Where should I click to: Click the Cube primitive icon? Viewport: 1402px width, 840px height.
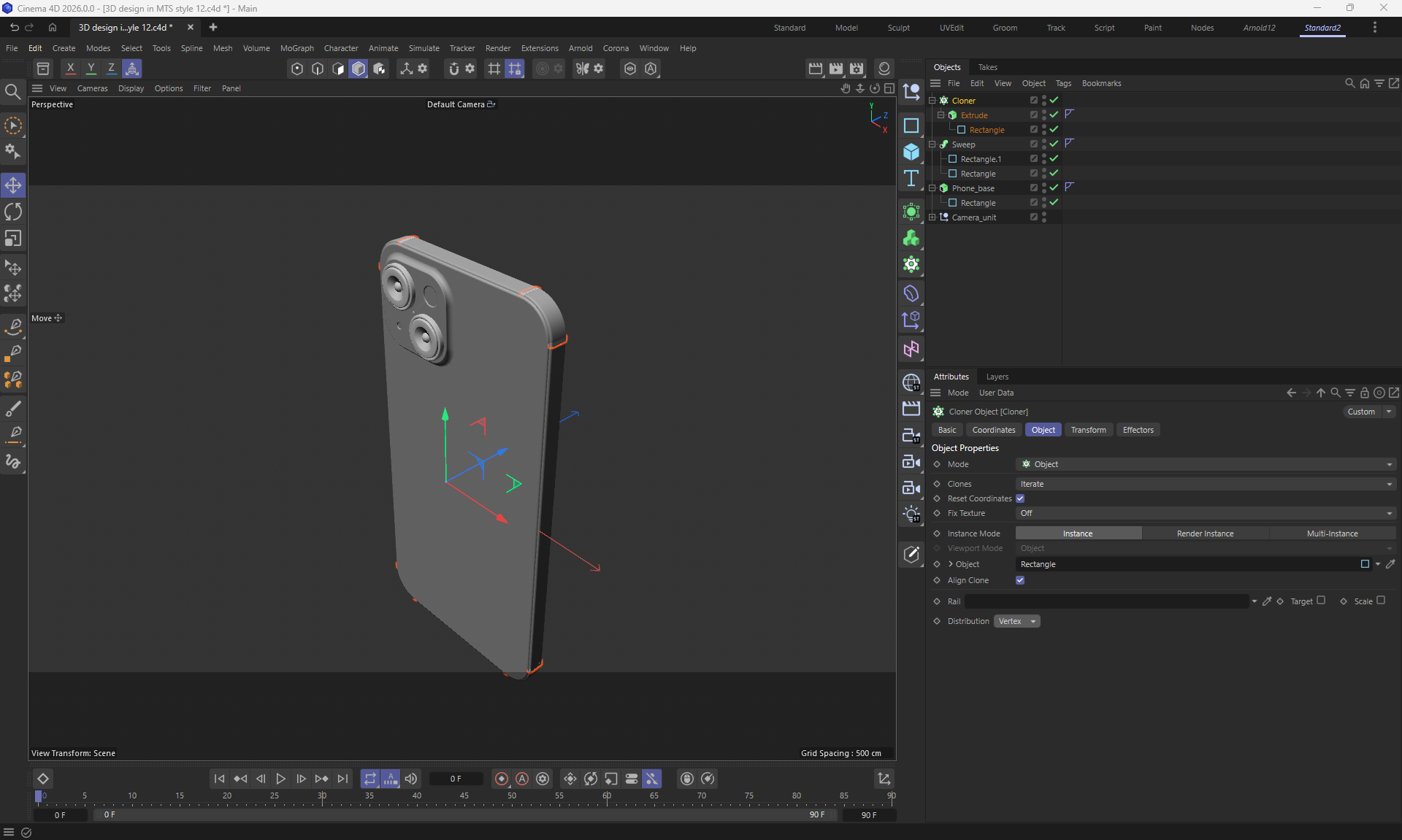point(911,152)
